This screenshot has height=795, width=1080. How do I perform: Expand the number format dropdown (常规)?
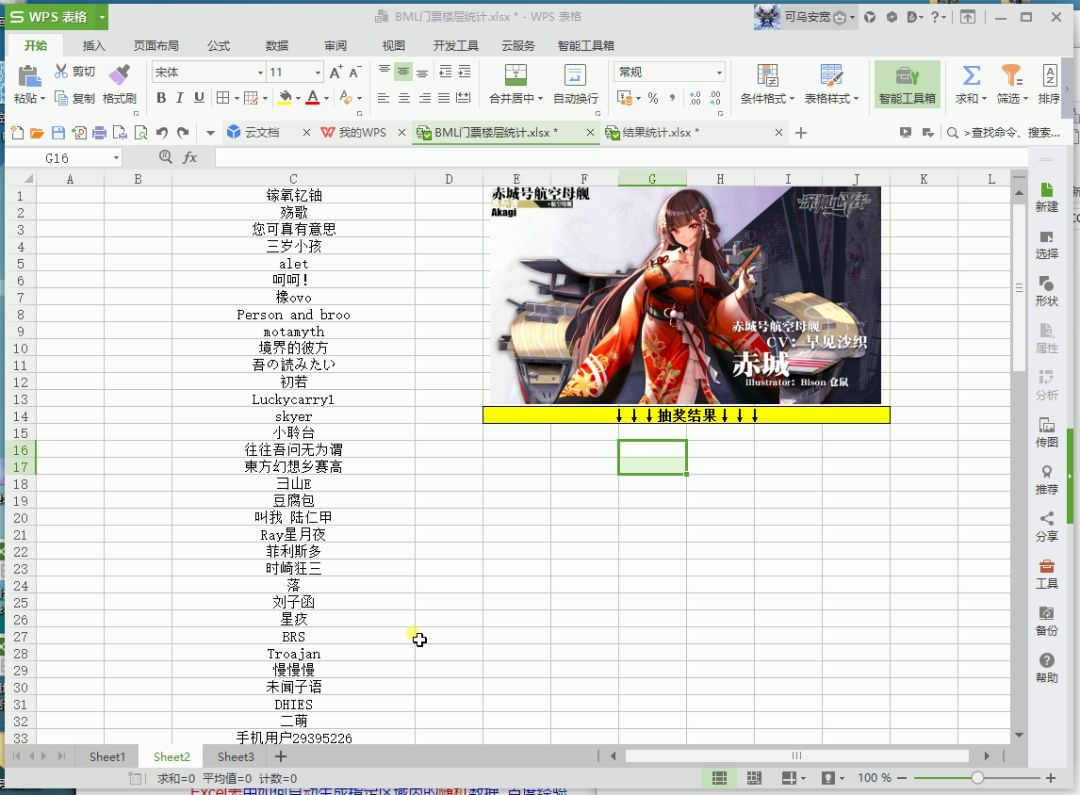click(718, 72)
